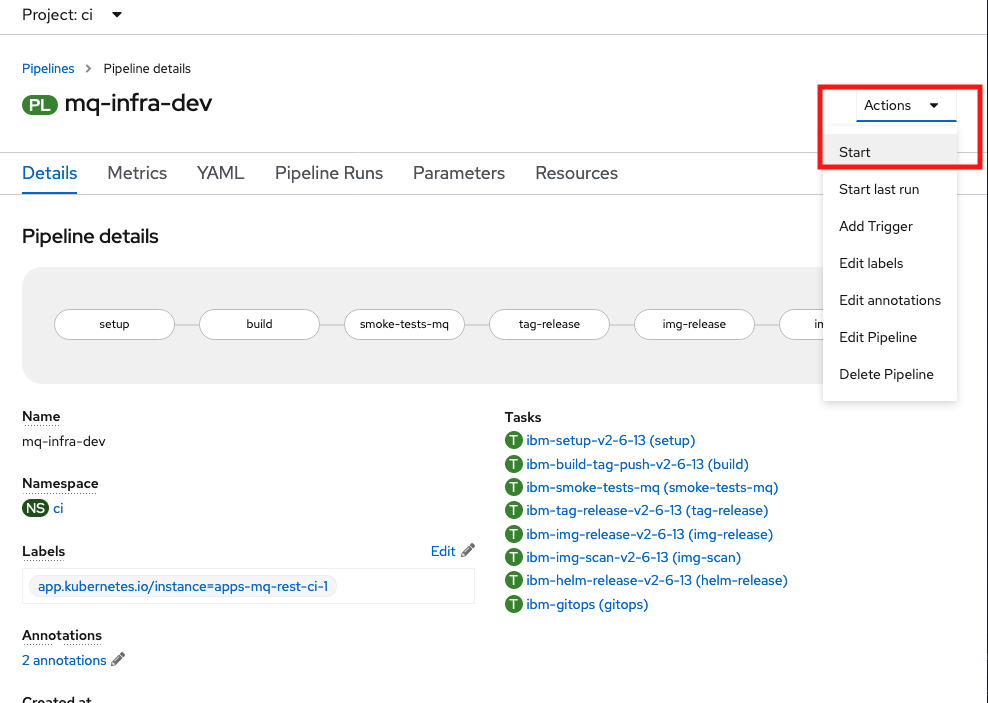Image resolution: width=988 pixels, height=703 pixels.
Task: Open the 2 annotations link
Action: pos(64,660)
